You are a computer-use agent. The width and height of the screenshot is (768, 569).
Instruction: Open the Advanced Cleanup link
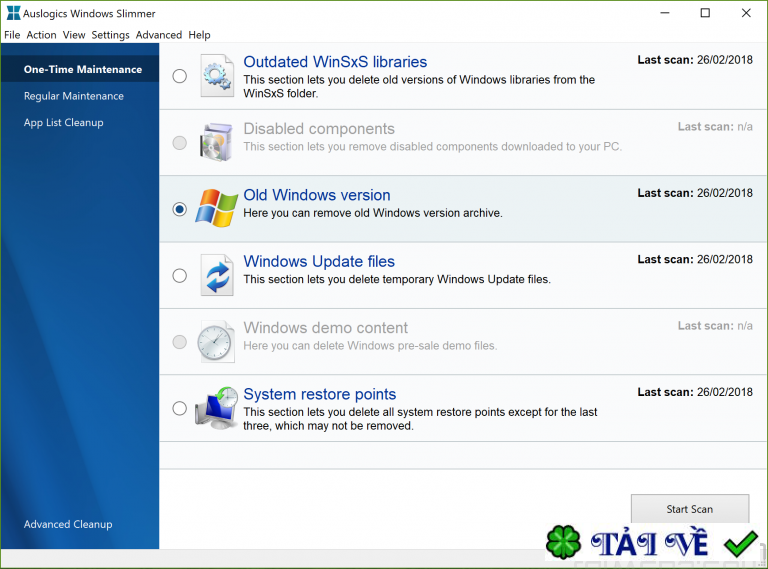tap(68, 524)
